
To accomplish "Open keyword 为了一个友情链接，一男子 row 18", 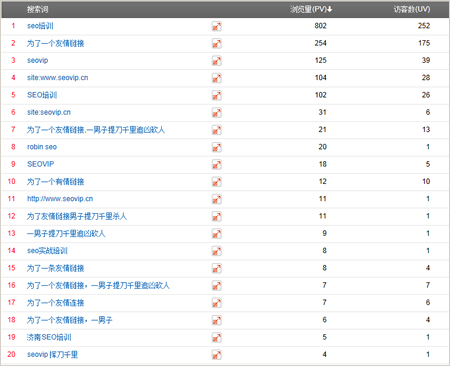I will click(69, 320).
